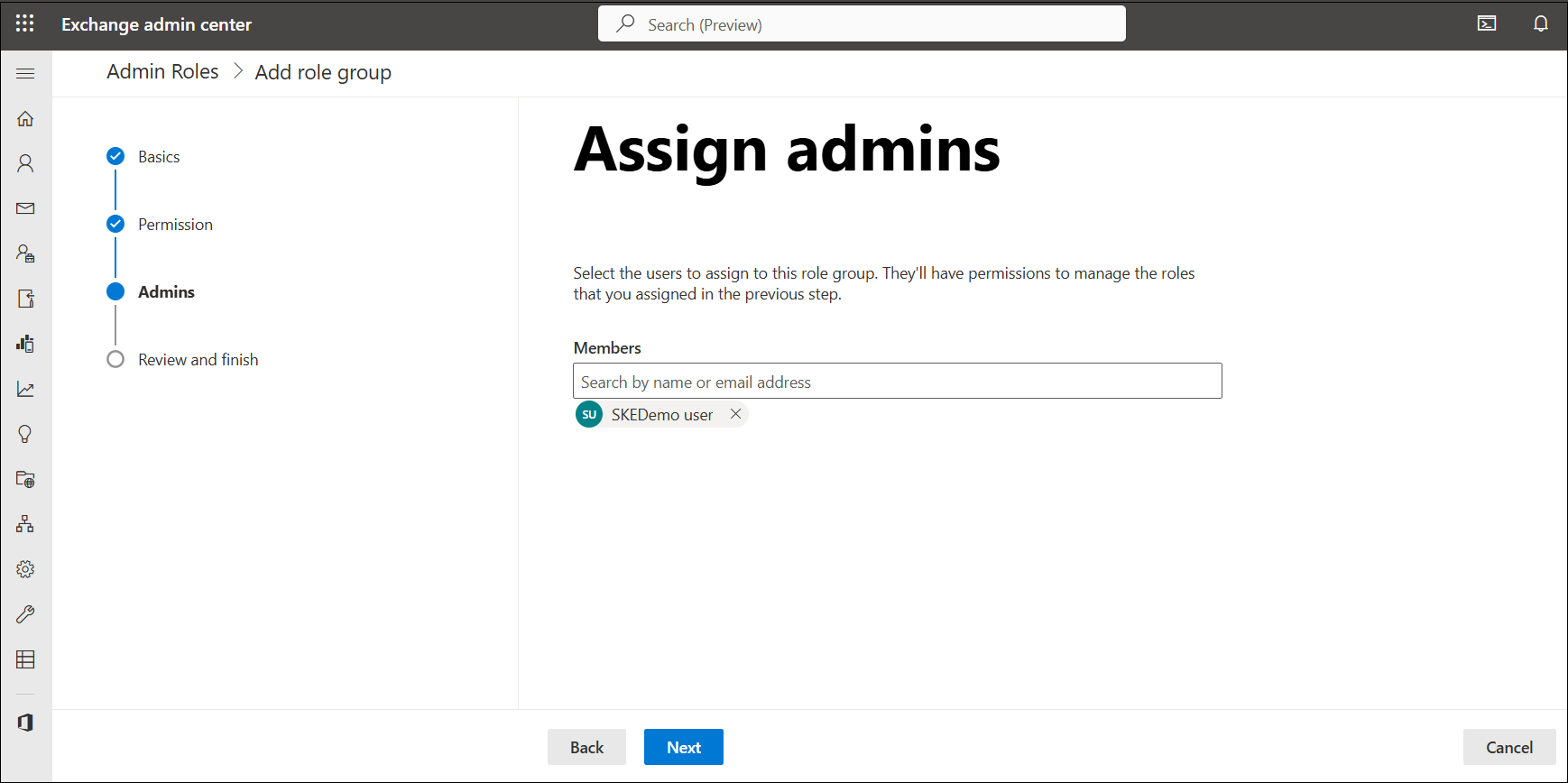Screen dimensions: 1568x783
Task: Open Migration icon in the sidebar
Action: coord(25,299)
